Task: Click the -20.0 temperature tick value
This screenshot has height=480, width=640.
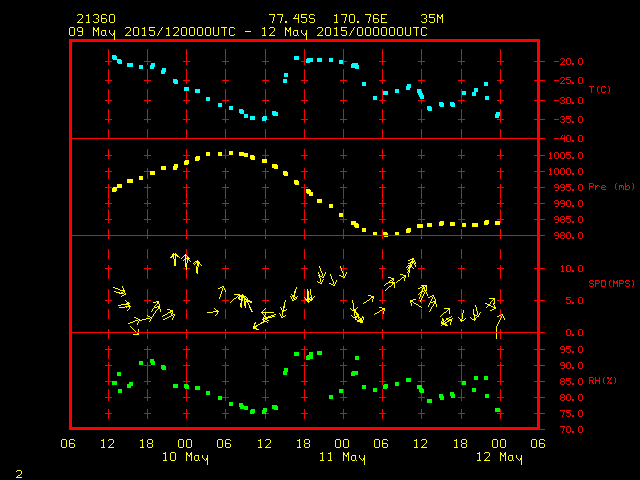Action: [569, 62]
